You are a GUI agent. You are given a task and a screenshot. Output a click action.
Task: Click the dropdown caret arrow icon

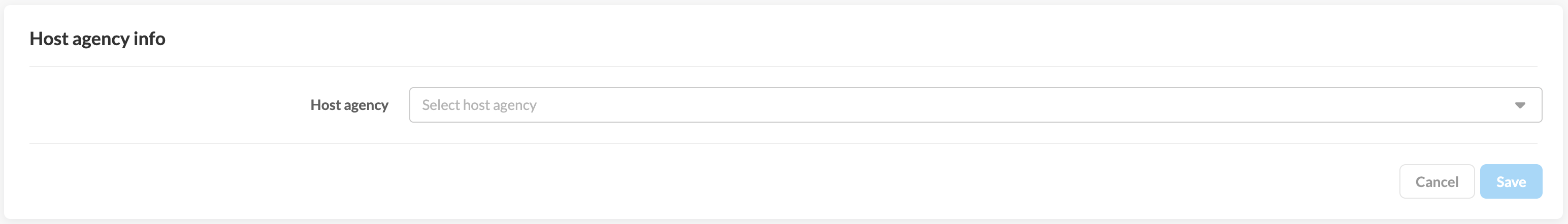point(1519,105)
